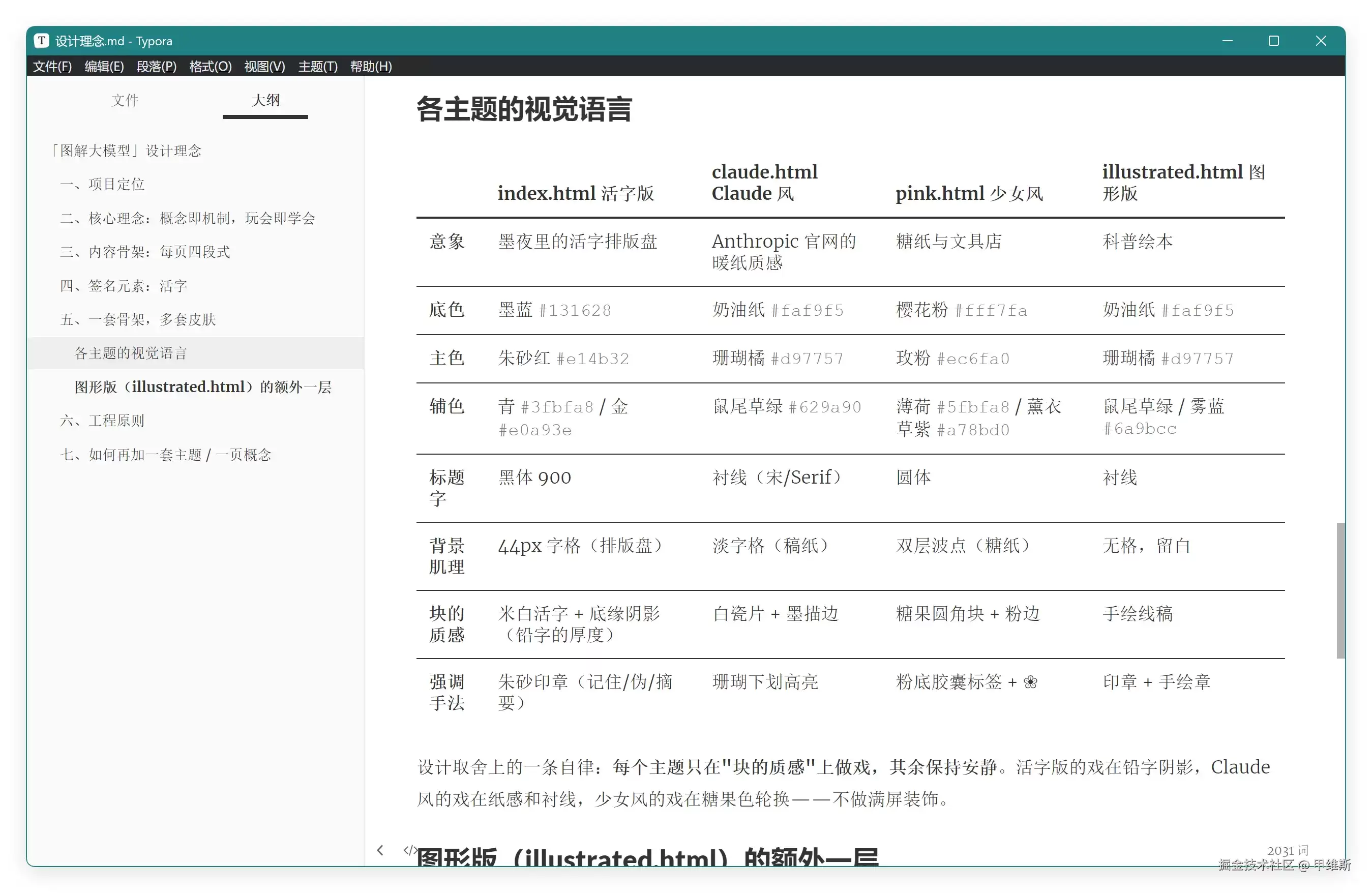The width and height of the screenshot is (1372, 893).
Task: Minimize the Typora window
Action: pyautogui.click(x=1227, y=41)
